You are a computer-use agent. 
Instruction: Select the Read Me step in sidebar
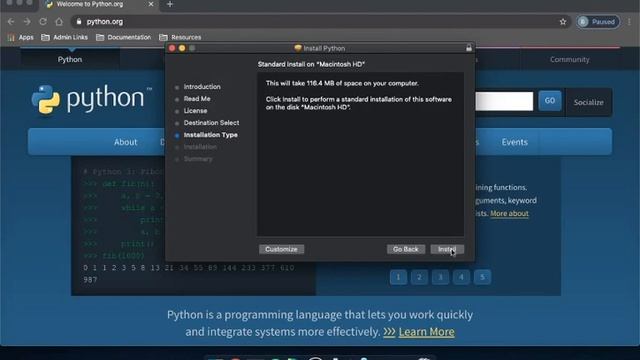(x=197, y=99)
